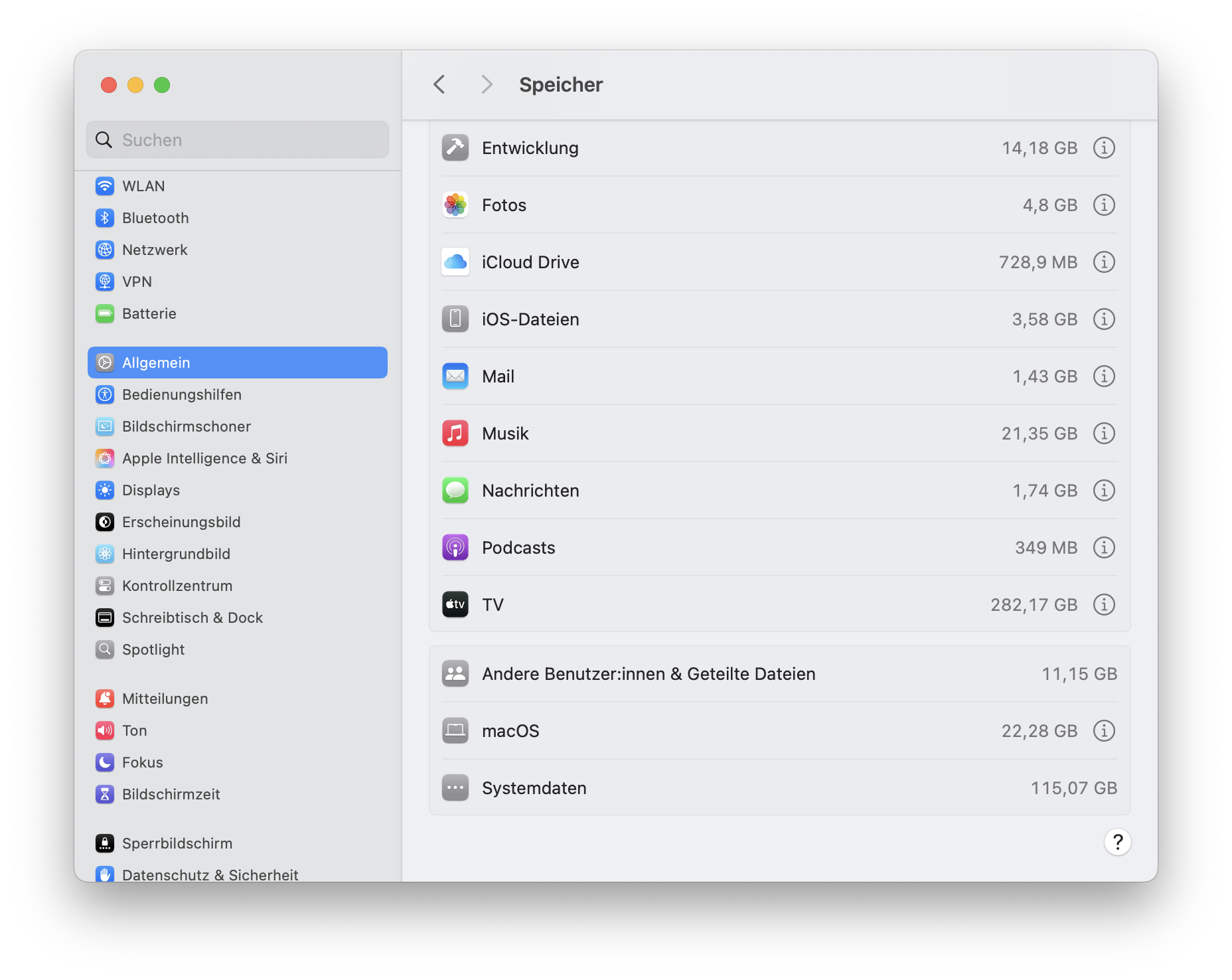Screen dimensions: 1232x980
Task: Click the Apple TV icon
Action: click(x=455, y=604)
